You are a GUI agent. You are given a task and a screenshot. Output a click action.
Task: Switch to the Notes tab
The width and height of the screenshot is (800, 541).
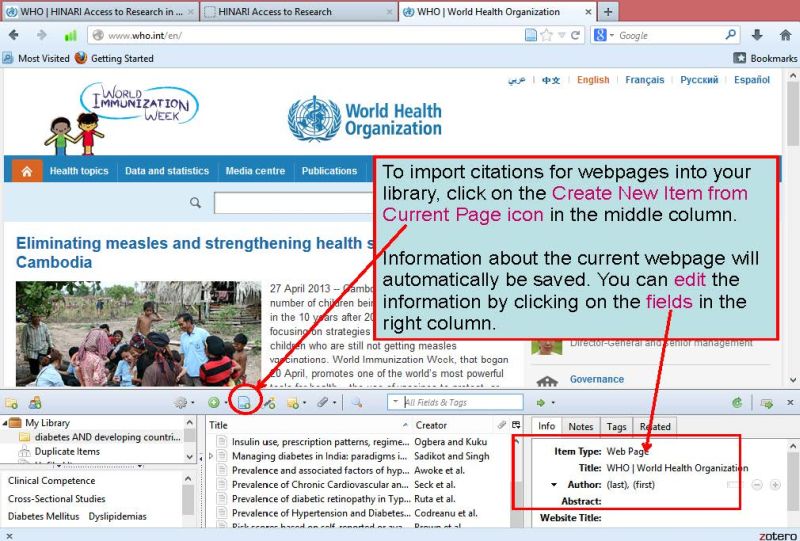click(x=581, y=426)
